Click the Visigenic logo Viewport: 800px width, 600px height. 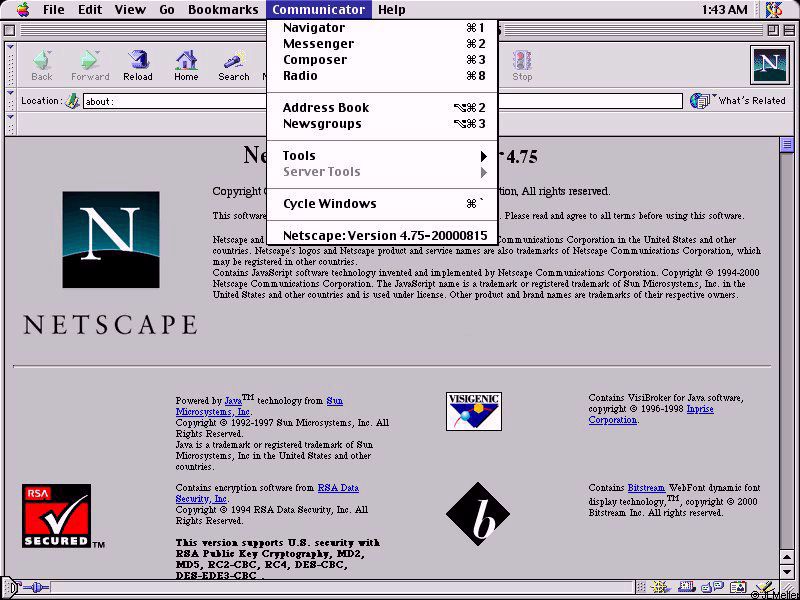(474, 411)
